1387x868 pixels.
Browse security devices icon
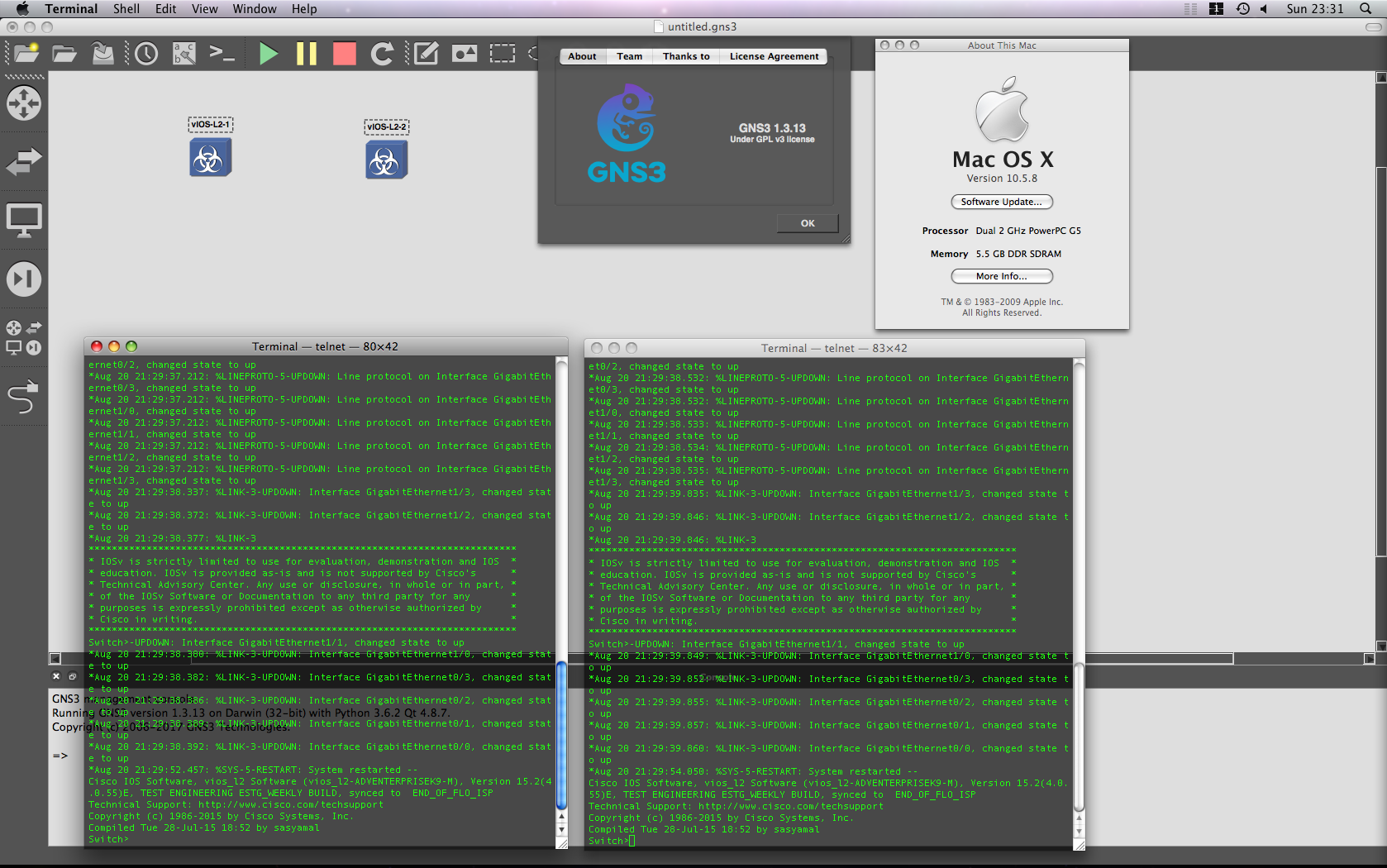[x=23, y=279]
